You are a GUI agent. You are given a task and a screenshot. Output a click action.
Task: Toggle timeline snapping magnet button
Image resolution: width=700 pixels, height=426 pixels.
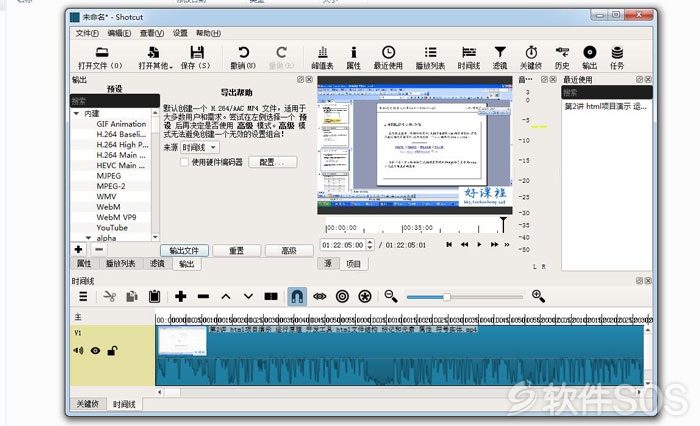tap(297, 297)
